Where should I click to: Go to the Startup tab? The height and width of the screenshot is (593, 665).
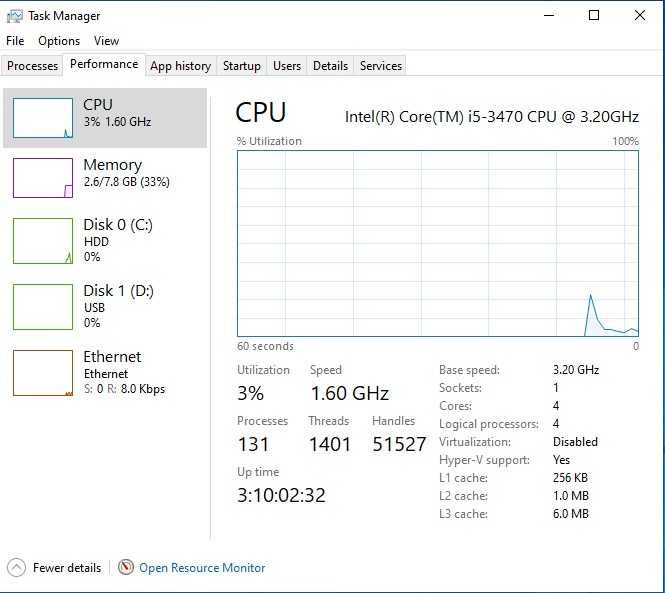[x=241, y=66]
